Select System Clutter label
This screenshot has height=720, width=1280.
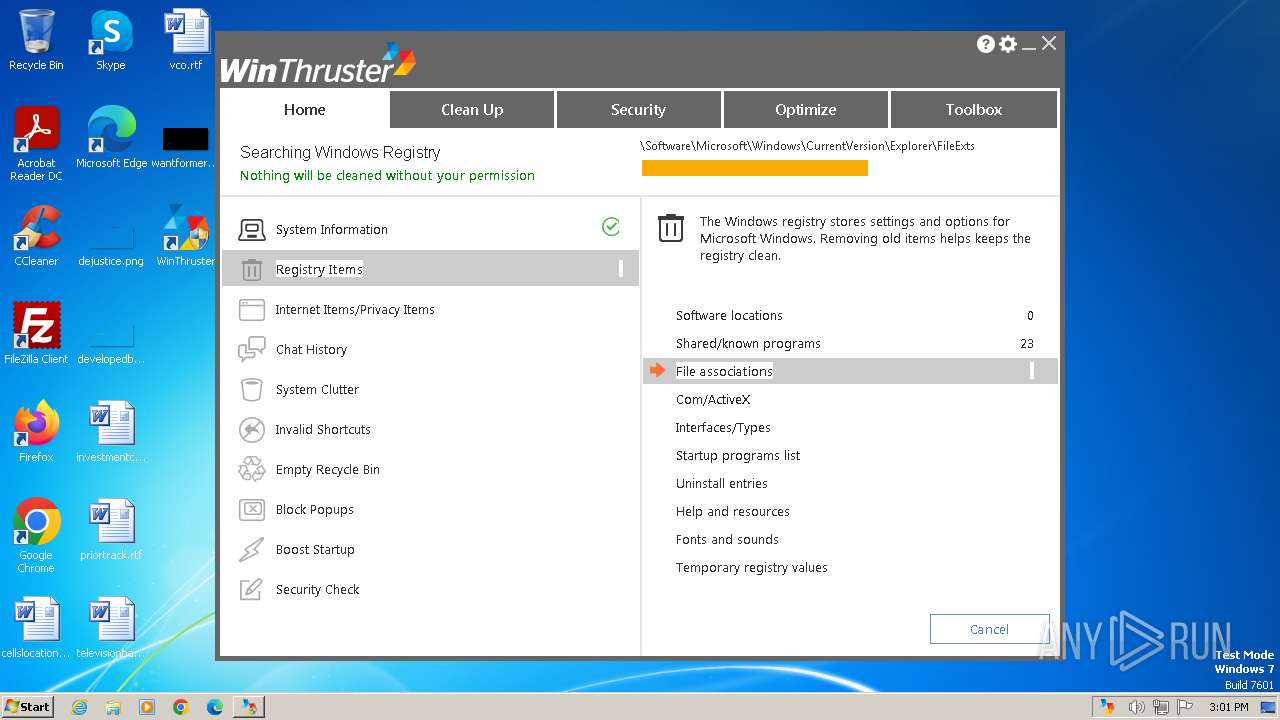[317, 390]
